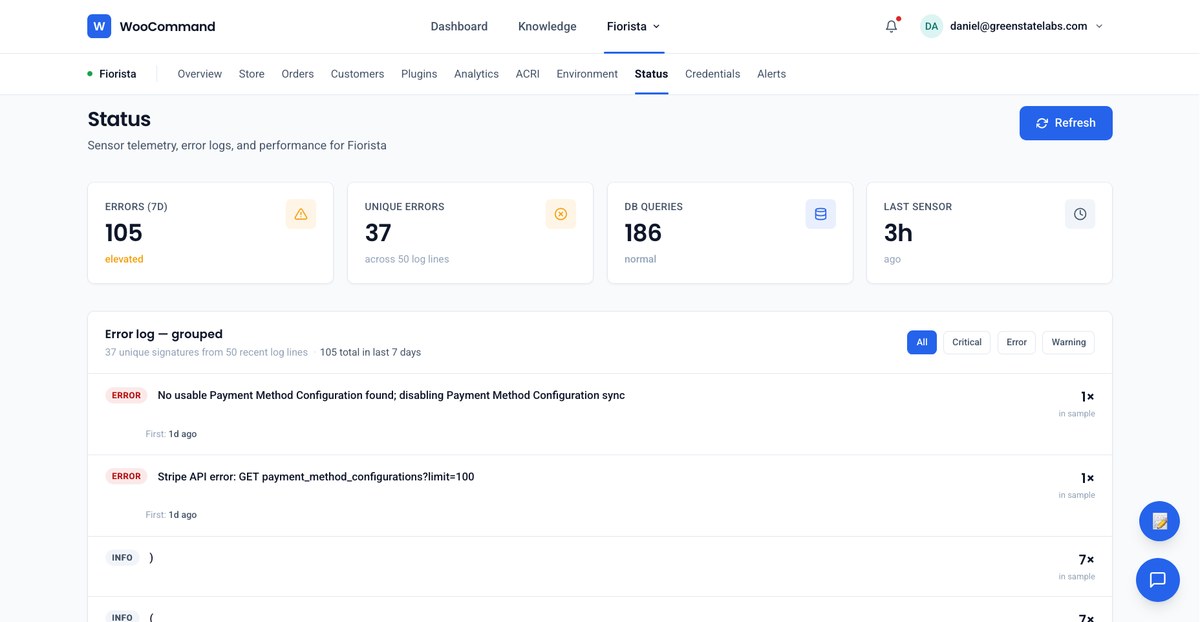
Task: Filter error log by Critical
Action: (x=967, y=342)
